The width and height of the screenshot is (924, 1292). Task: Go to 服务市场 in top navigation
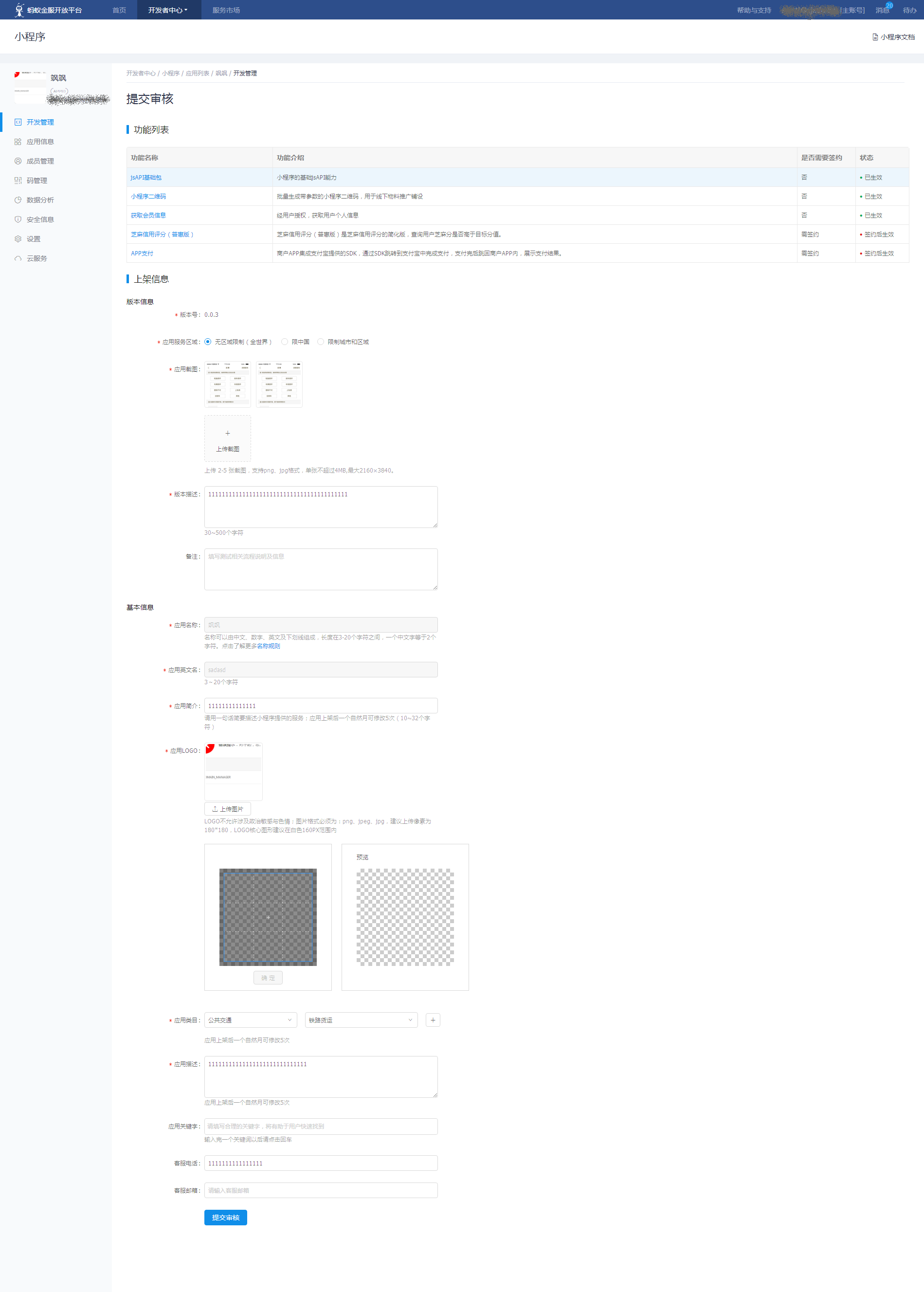pyautogui.click(x=226, y=10)
